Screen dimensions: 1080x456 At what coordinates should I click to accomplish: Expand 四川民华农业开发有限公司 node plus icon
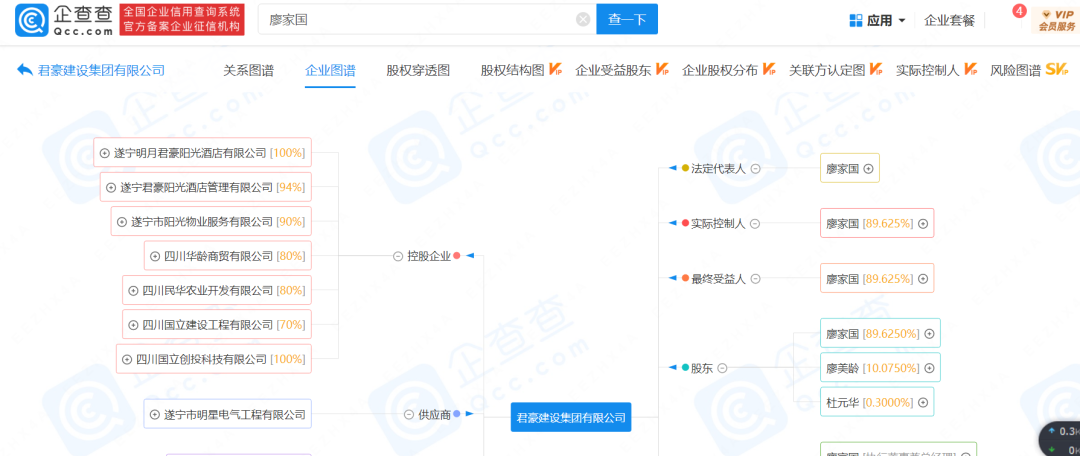pyautogui.click(x=134, y=291)
